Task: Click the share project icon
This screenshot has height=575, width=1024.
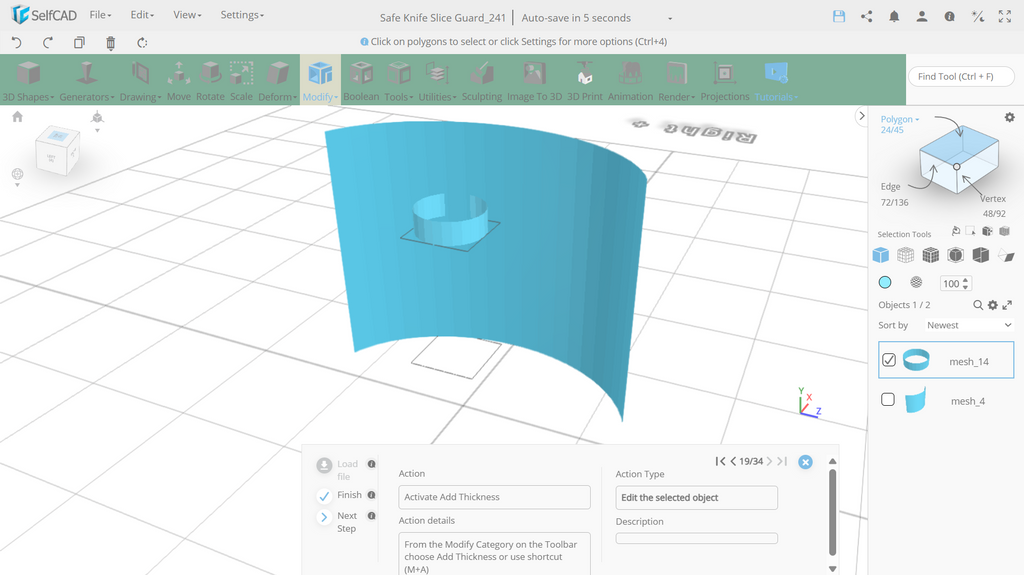Action: click(x=867, y=16)
